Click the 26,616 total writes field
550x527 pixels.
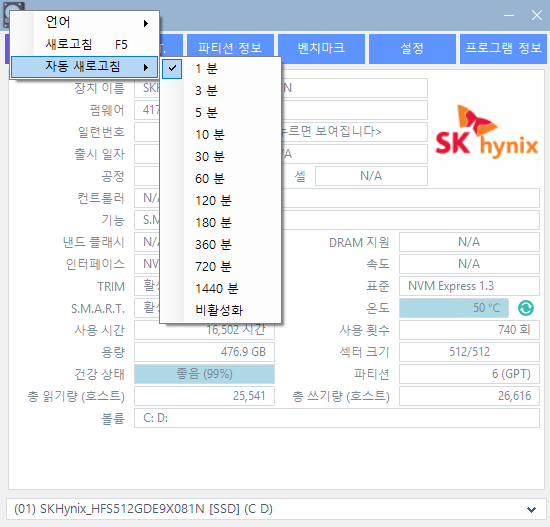pos(469,396)
